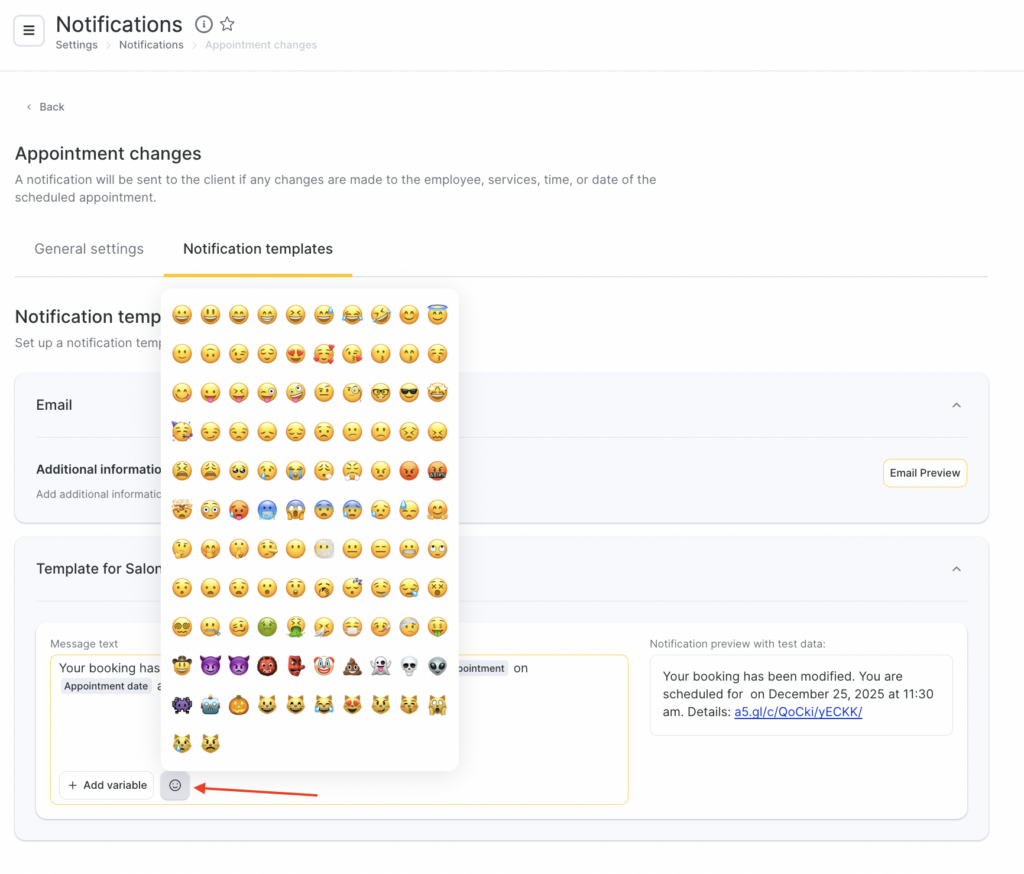Click the Add variable button
Screen dimensions: 1024x874
[107, 785]
